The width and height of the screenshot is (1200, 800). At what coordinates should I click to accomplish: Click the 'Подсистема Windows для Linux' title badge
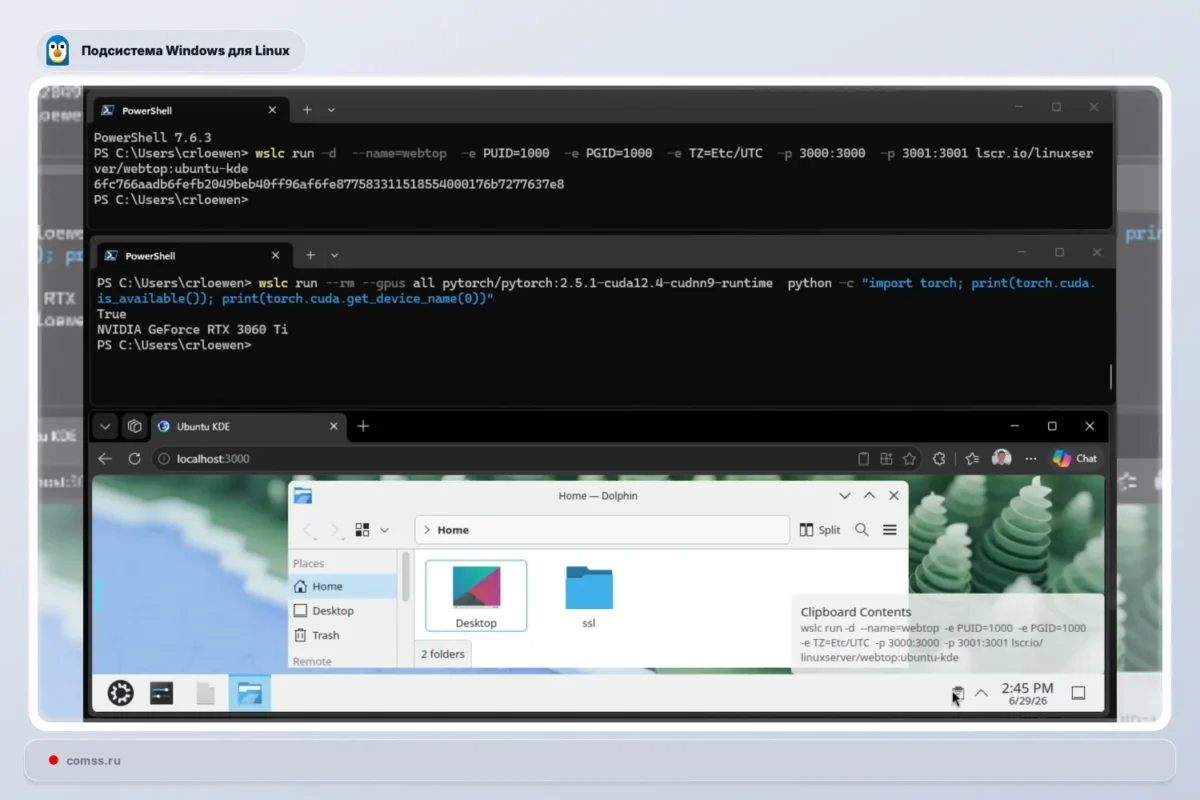coord(171,50)
